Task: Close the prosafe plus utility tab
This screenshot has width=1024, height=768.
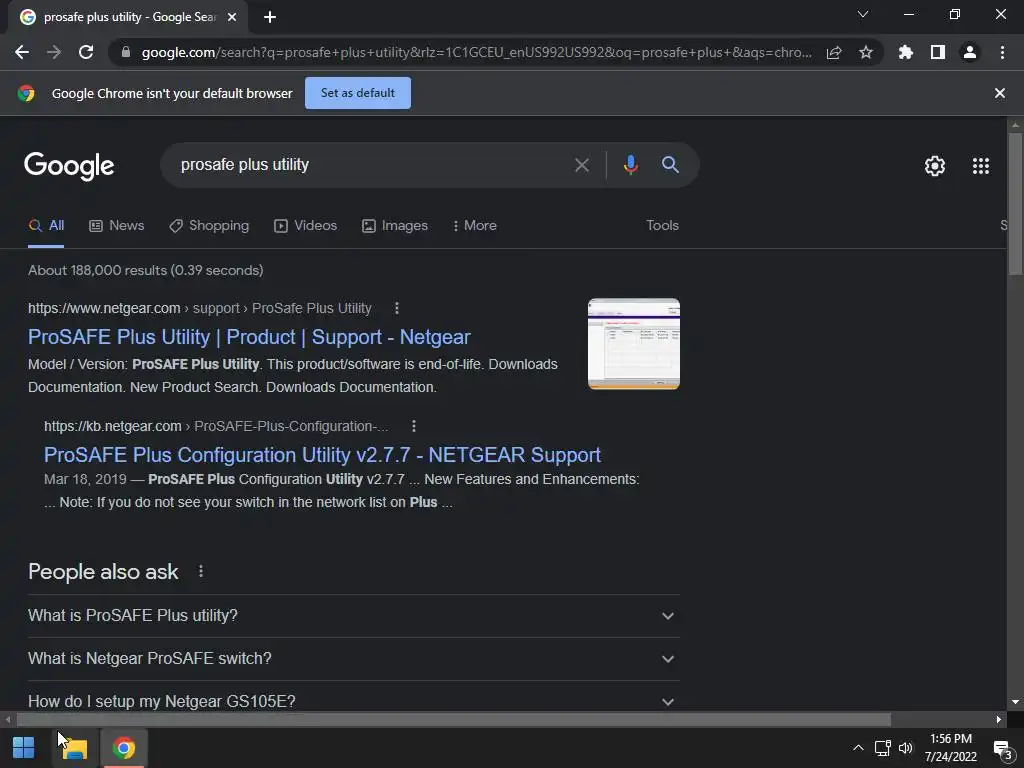Action: 232,17
